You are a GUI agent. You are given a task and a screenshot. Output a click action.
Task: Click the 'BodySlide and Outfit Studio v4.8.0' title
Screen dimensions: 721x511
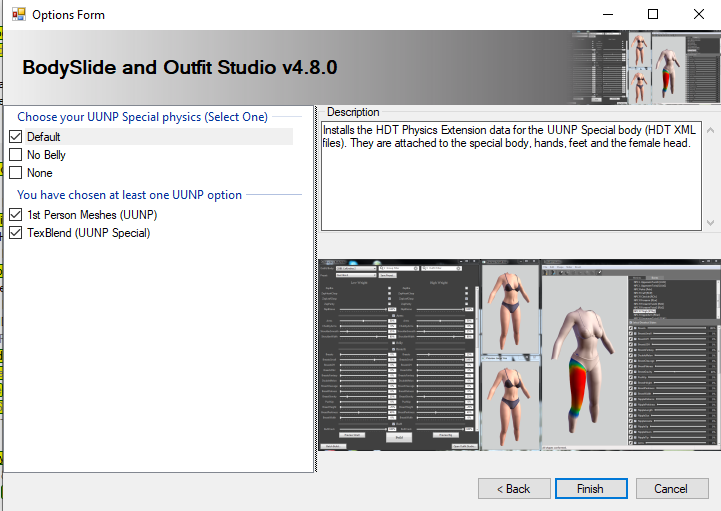(180, 68)
